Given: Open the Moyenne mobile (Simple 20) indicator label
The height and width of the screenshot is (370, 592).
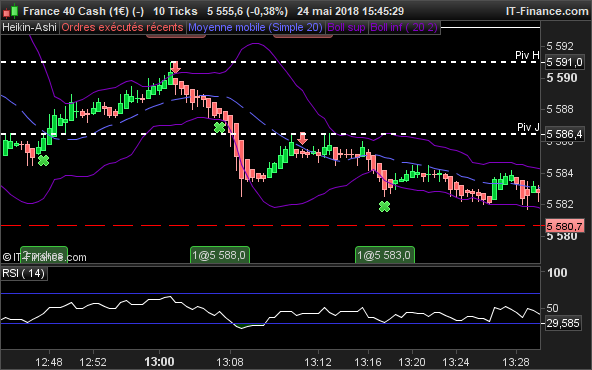Looking at the screenshot, I should (256, 28).
